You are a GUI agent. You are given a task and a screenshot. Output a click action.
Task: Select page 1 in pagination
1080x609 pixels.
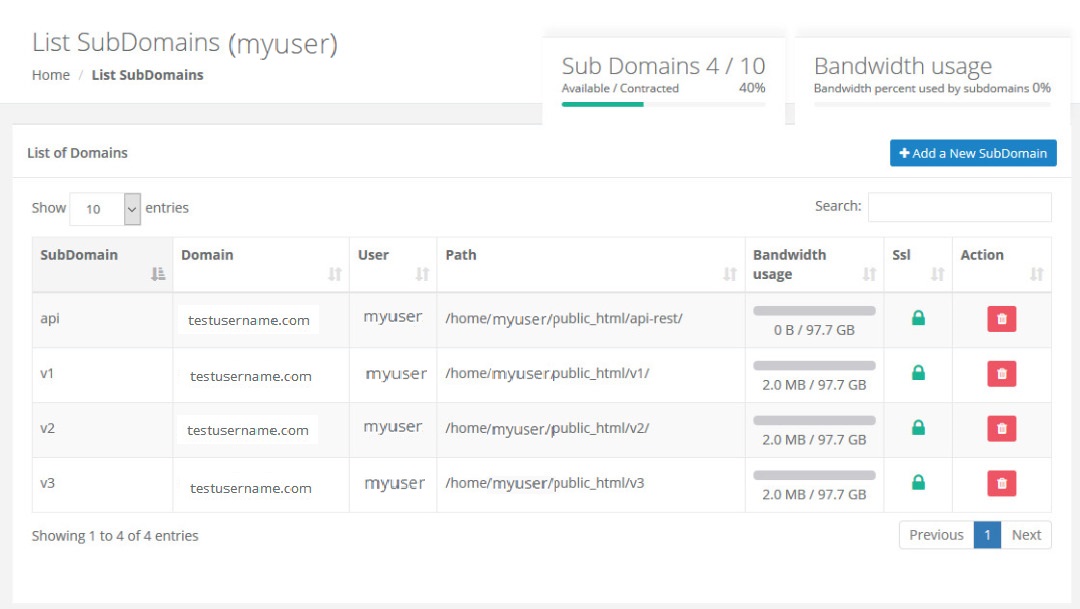coord(987,535)
